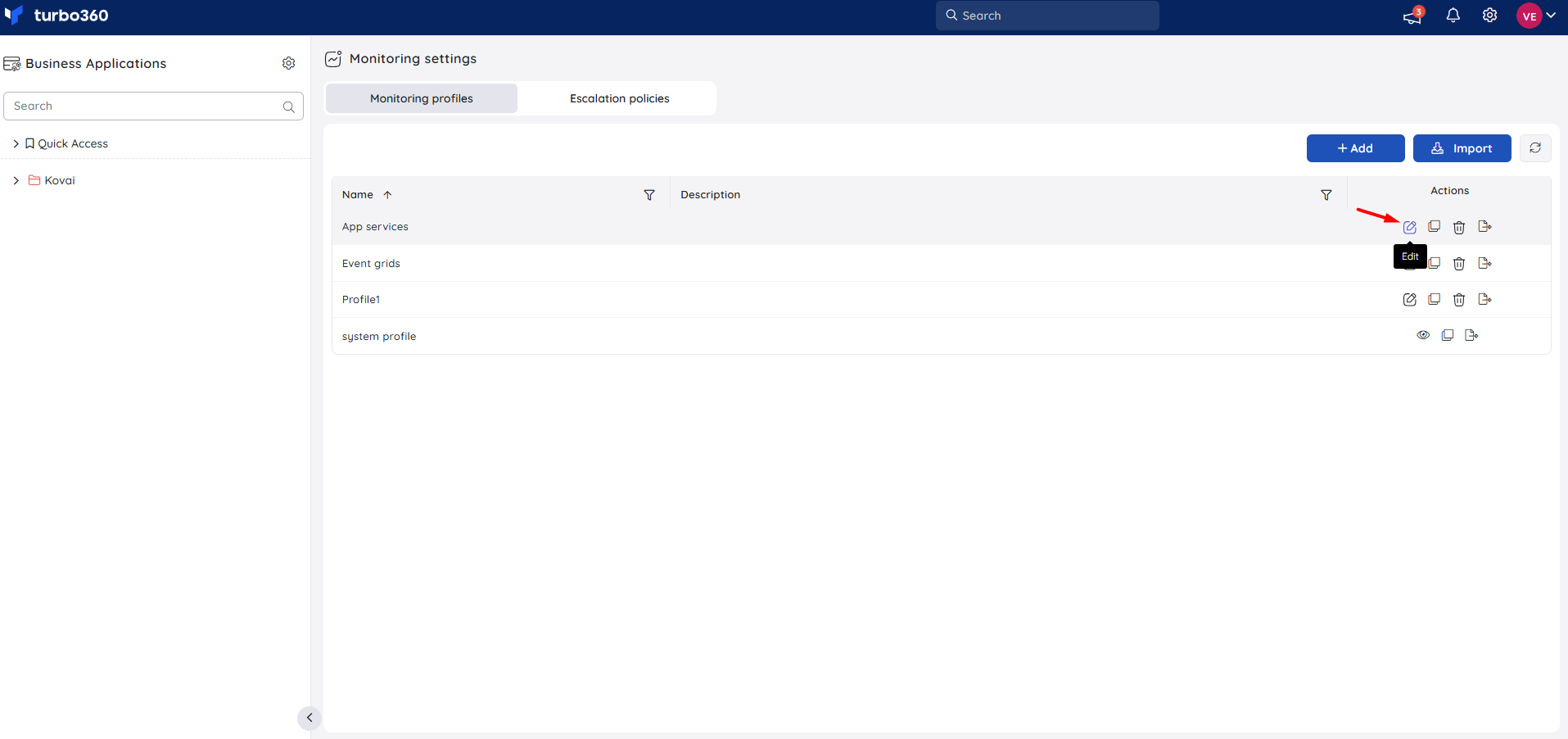1568x739 pixels.
Task: Switch to Escalation policies tab
Action: [620, 98]
